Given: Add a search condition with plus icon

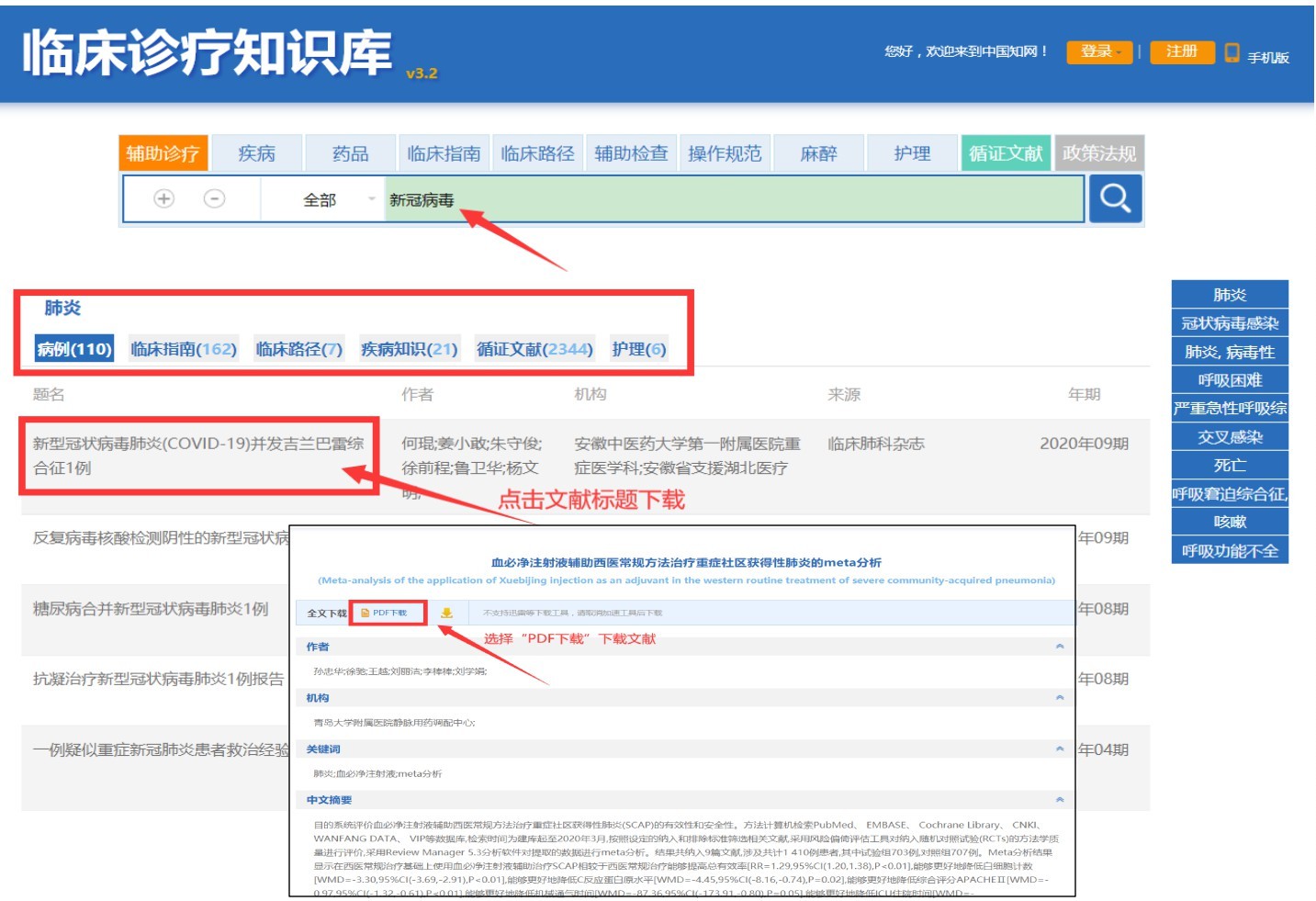Looking at the screenshot, I should pyautogui.click(x=163, y=198).
